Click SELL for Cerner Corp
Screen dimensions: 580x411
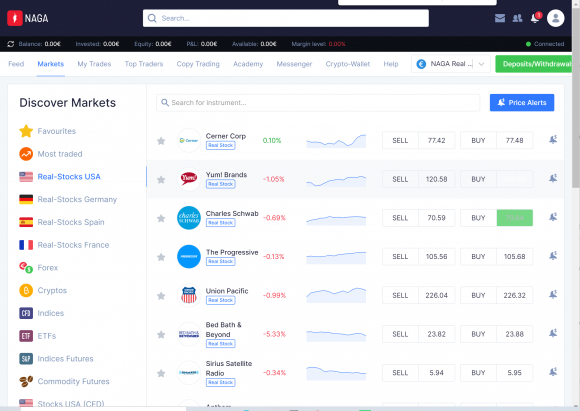(x=400, y=141)
